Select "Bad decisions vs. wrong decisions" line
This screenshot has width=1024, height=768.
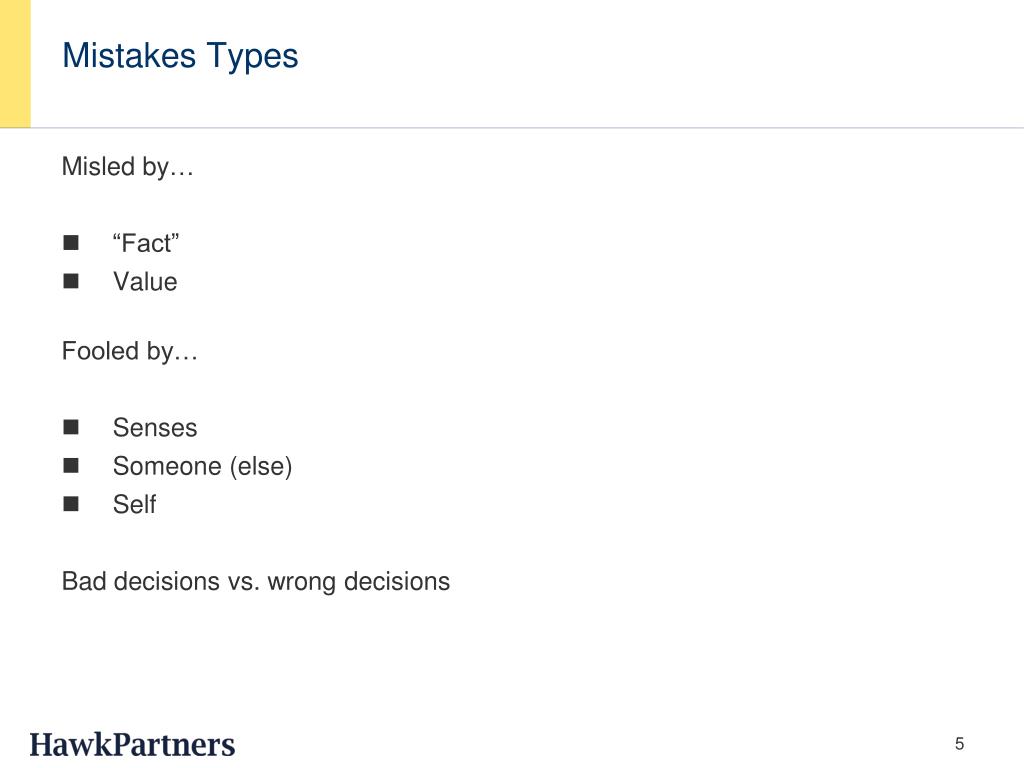point(256,582)
